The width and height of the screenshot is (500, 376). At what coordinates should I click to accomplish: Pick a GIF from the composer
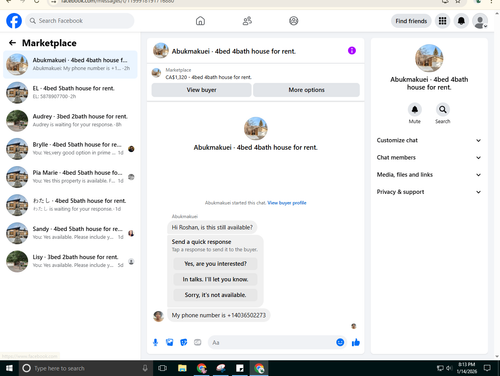[198, 342]
